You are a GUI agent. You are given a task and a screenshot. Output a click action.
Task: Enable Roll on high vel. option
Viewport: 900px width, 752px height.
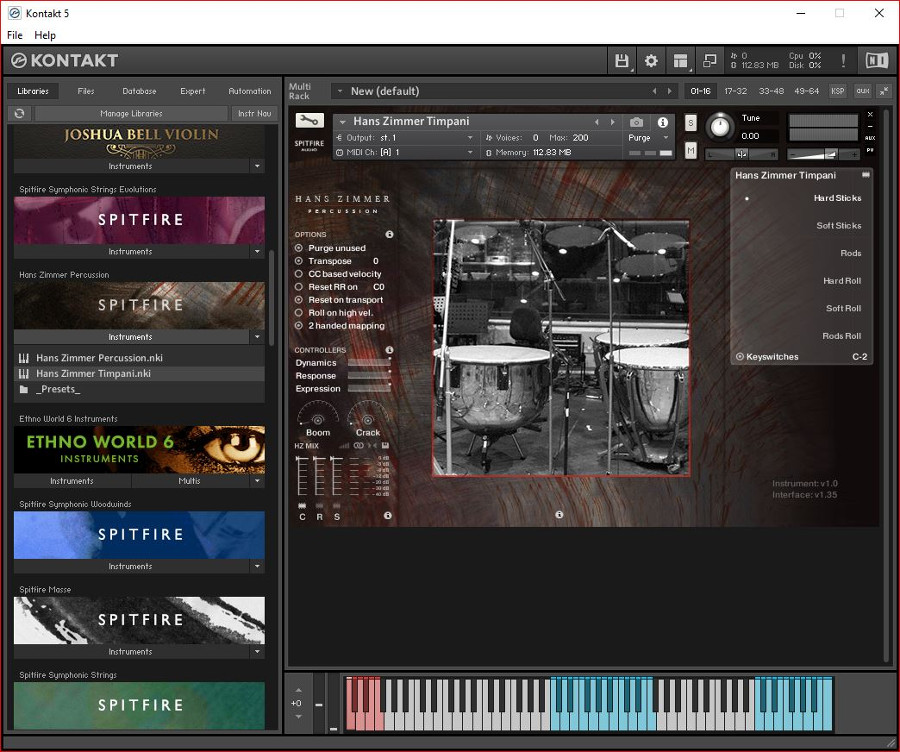click(x=298, y=313)
